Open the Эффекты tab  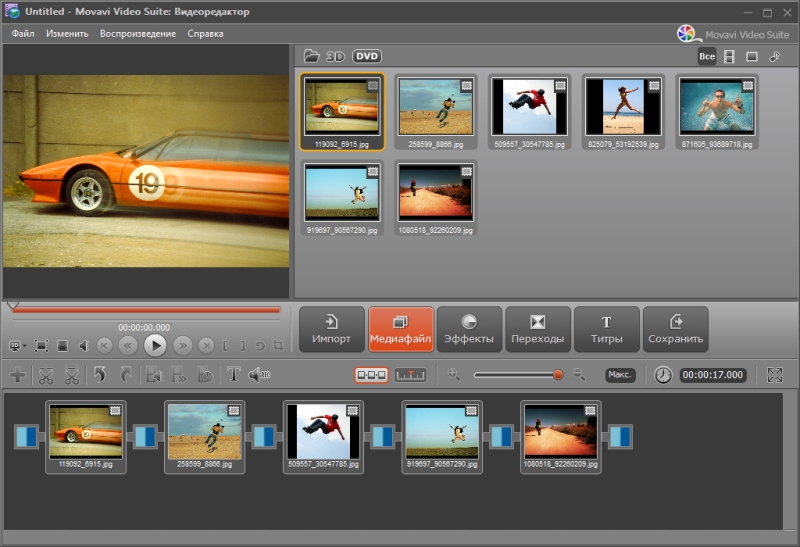pos(469,329)
